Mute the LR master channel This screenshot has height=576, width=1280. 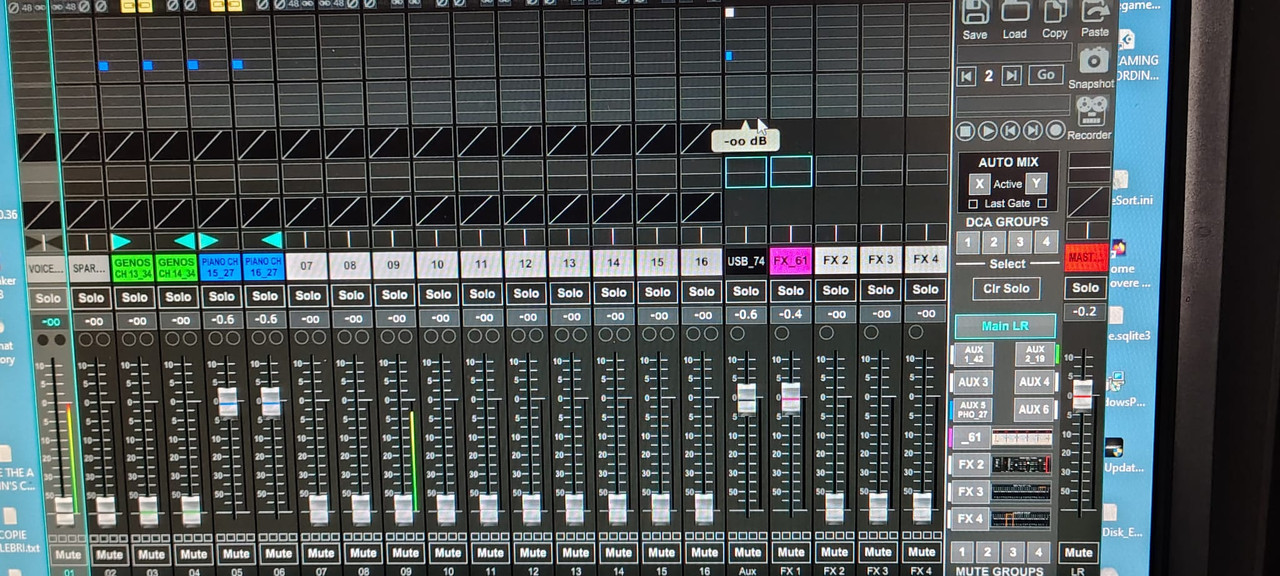1079,552
